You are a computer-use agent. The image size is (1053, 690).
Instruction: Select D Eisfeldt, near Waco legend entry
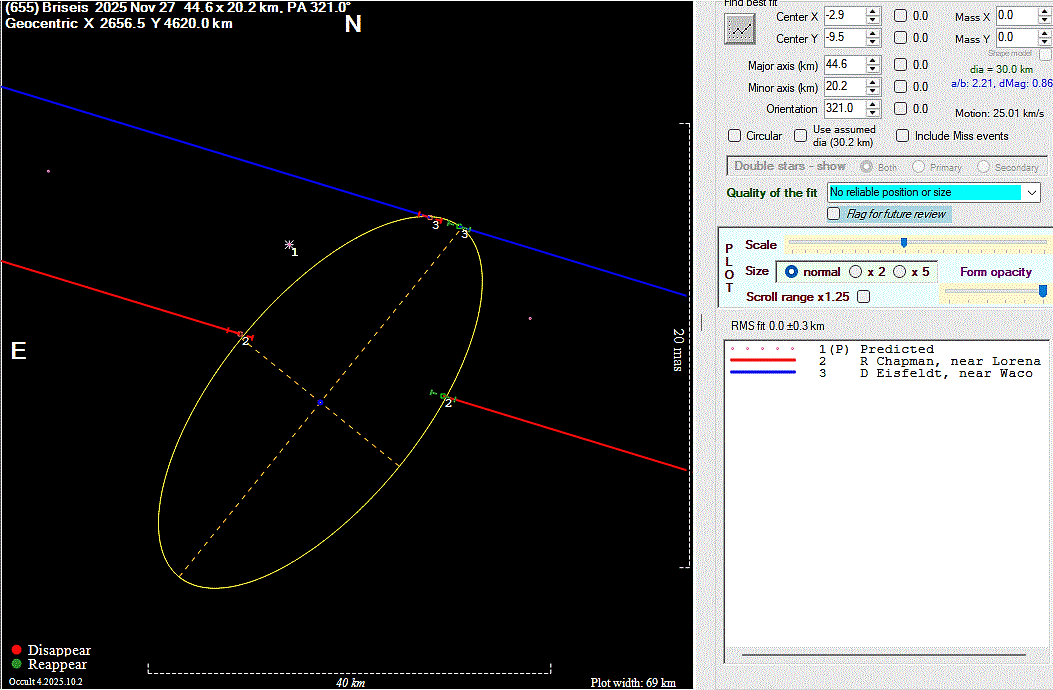(x=946, y=373)
